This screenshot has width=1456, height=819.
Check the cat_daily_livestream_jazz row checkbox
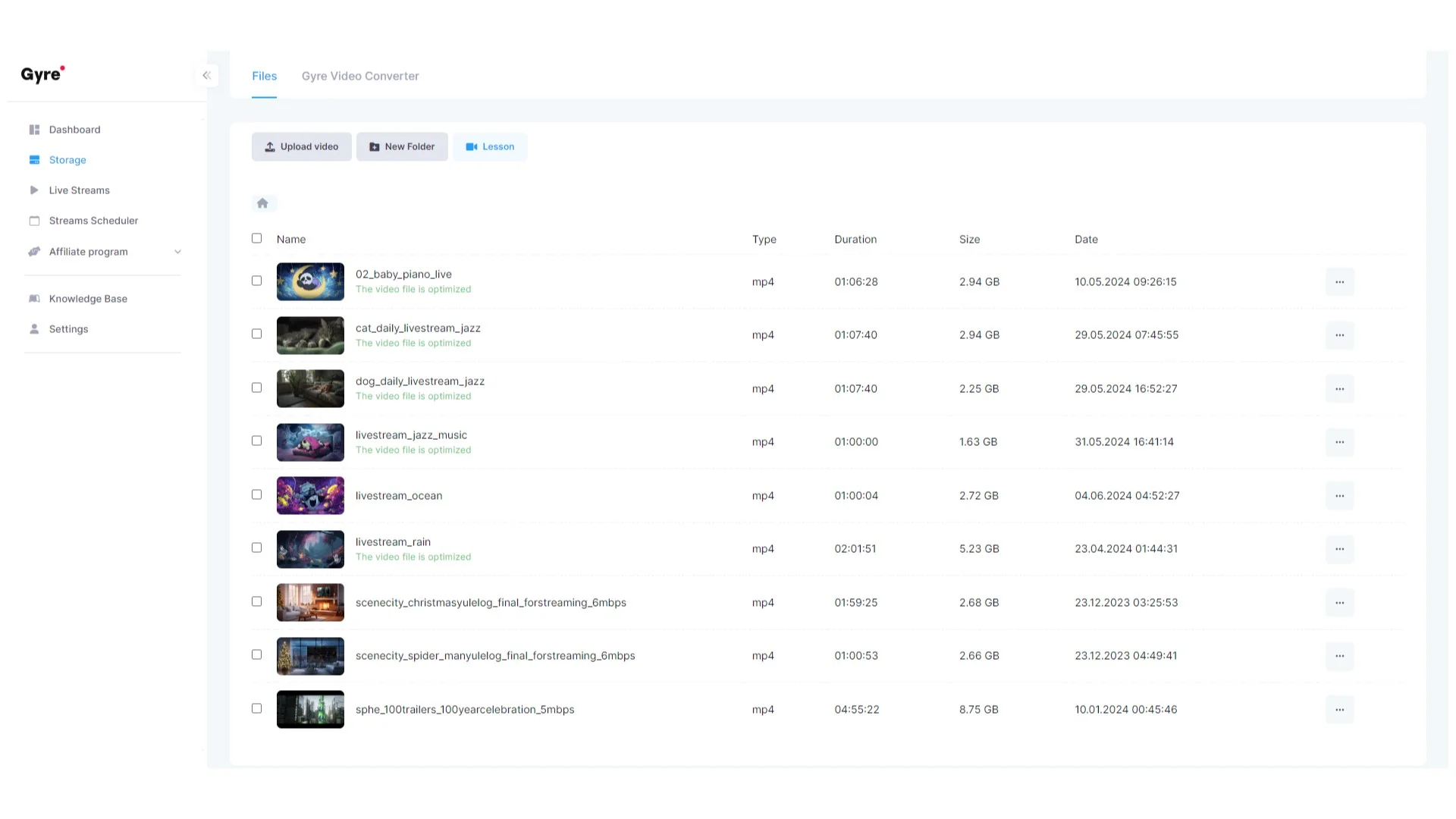pos(256,333)
